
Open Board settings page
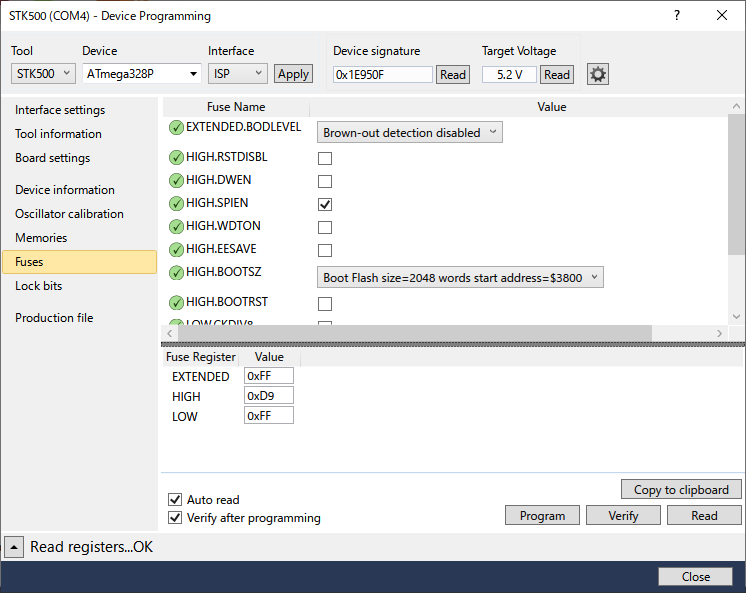[x=52, y=158]
